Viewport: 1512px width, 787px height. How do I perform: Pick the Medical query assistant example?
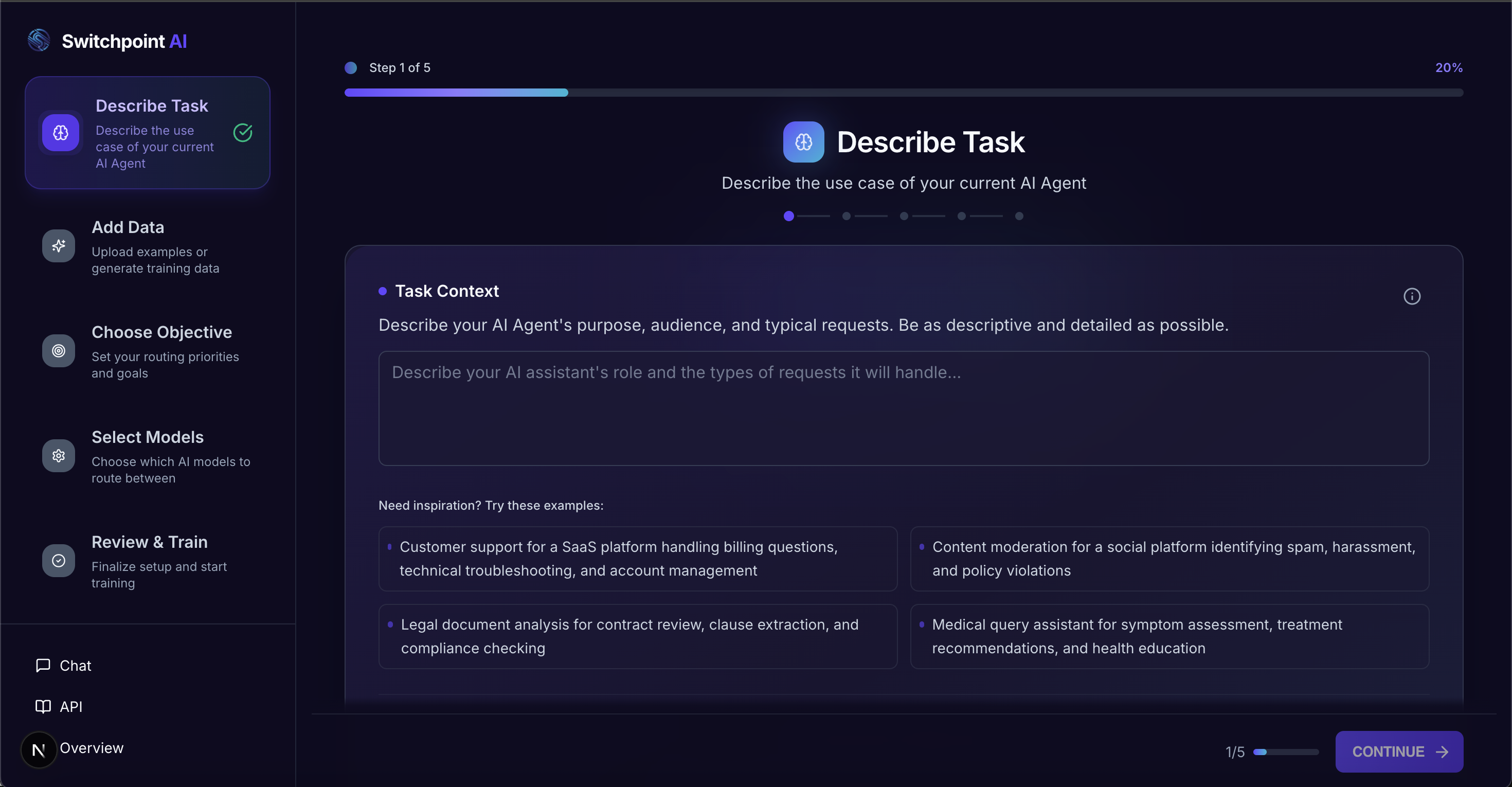click(1168, 636)
